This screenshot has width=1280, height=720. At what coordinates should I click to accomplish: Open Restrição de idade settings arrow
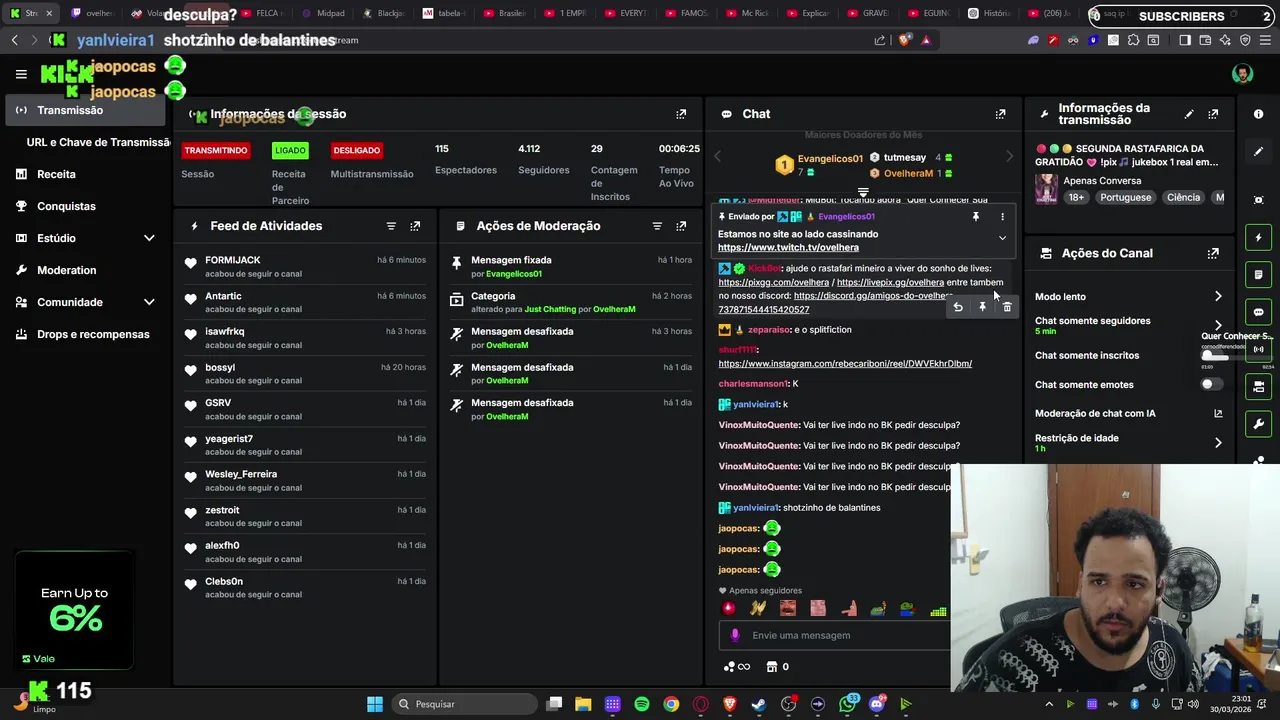(1218, 443)
